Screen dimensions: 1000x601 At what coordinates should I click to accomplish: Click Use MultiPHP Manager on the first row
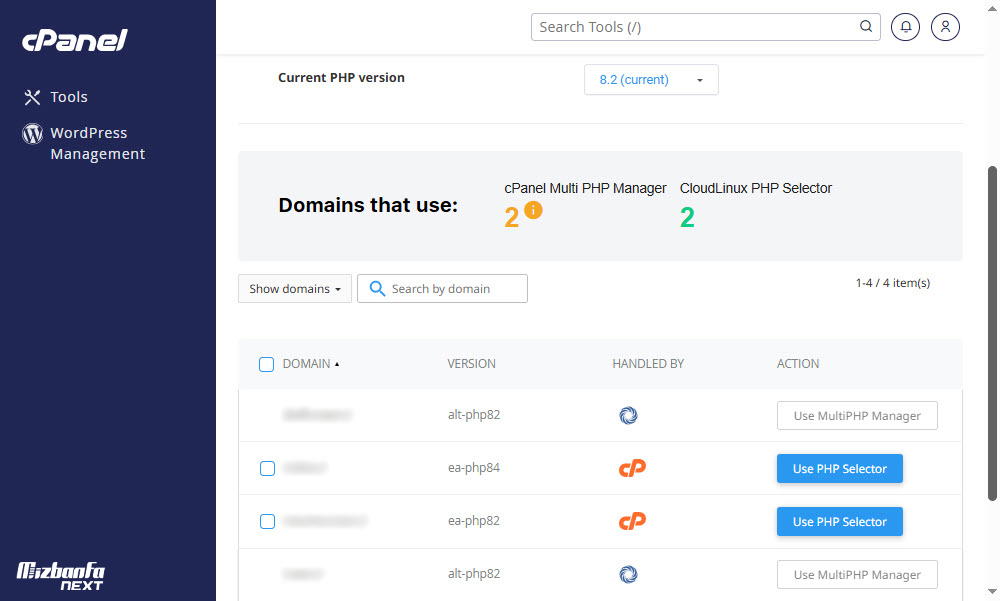coord(857,415)
